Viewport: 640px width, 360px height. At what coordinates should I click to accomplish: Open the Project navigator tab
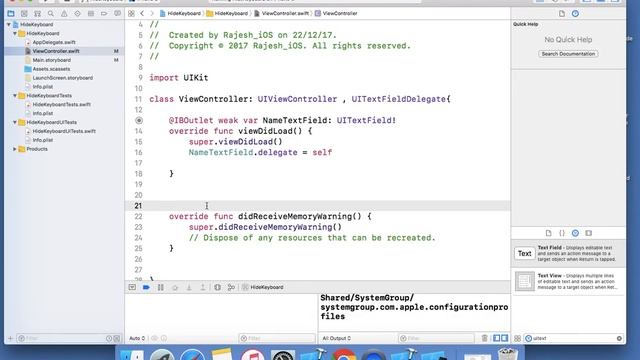pos(11,13)
